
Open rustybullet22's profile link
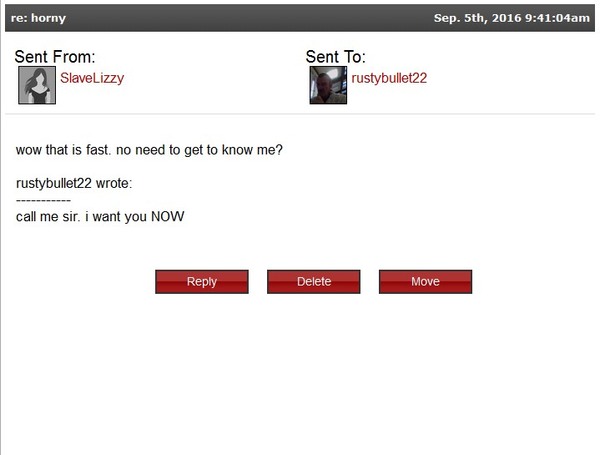(389, 78)
